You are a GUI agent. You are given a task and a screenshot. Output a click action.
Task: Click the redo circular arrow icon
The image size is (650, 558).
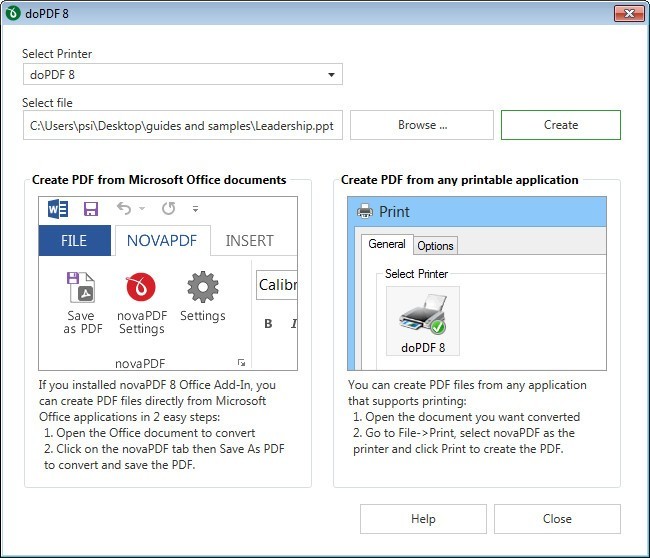coord(168,208)
